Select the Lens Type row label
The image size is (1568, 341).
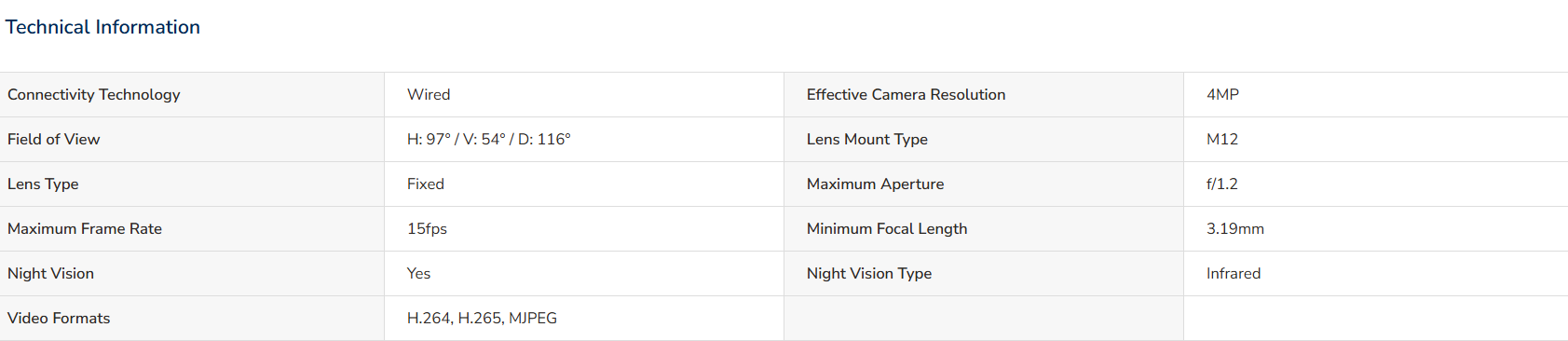pyautogui.click(x=43, y=184)
